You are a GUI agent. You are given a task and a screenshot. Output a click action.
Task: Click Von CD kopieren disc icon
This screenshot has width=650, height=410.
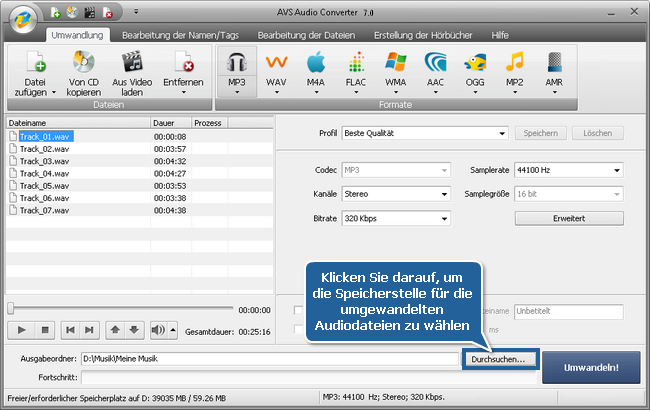[x=83, y=64]
